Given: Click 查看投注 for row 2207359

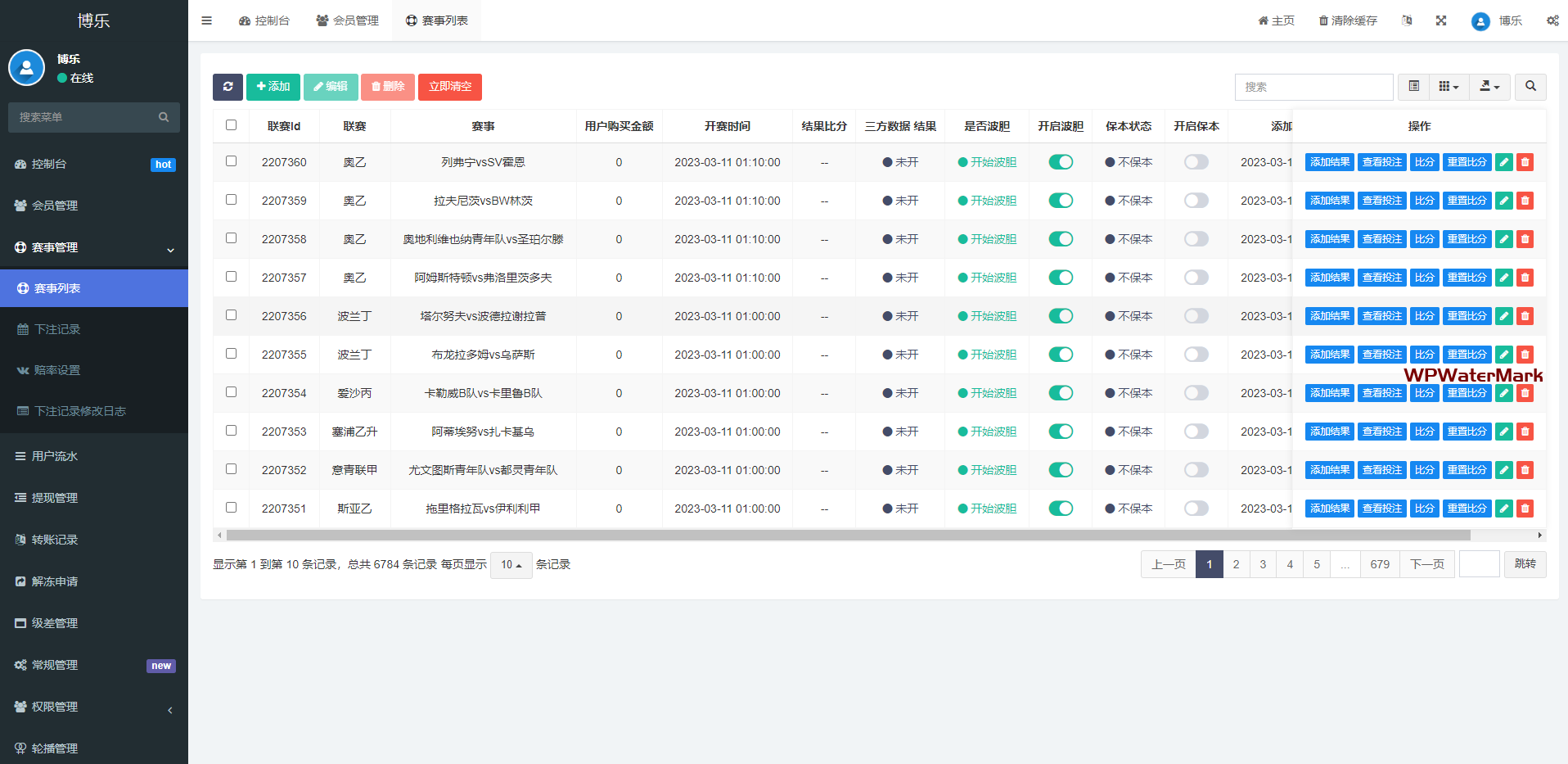Looking at the screenshot, I should point(1382,201).
